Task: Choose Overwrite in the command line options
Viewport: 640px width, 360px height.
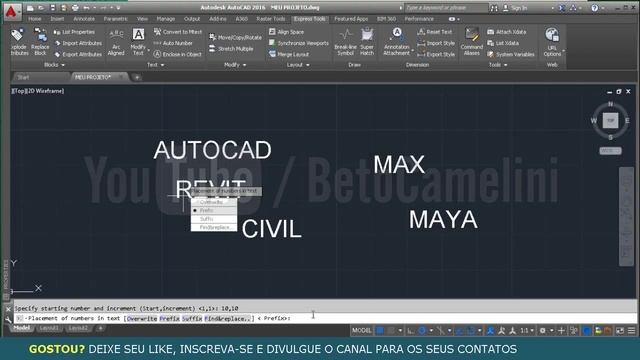Action: pos(142,318)
